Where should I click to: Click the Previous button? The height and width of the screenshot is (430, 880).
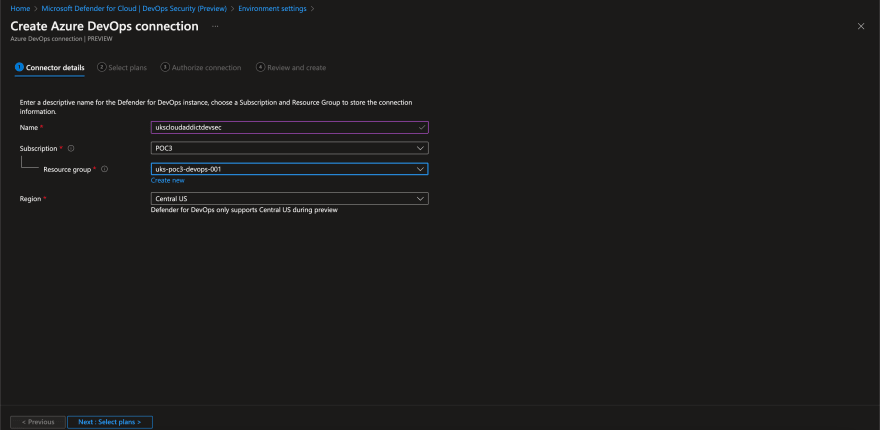pyautogui.click(x=38, y=422)
